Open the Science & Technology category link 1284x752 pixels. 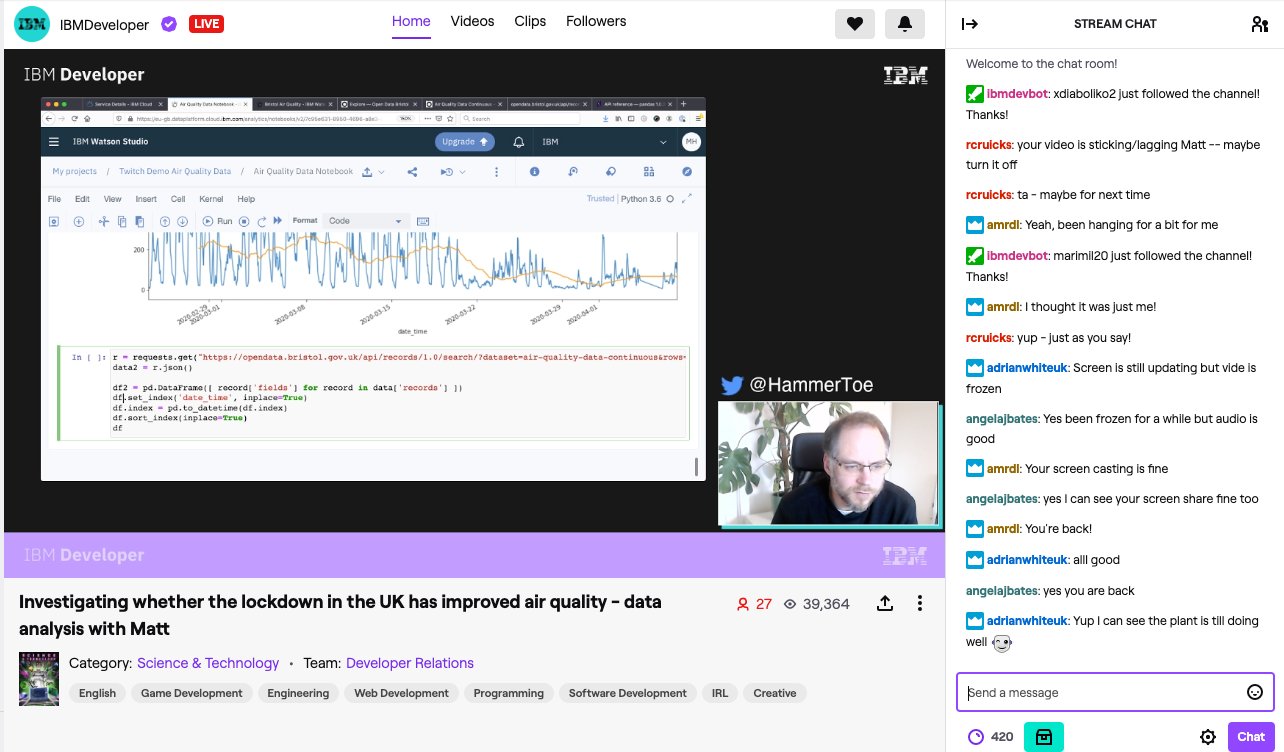pyautogui.click(x=208, y=663)
